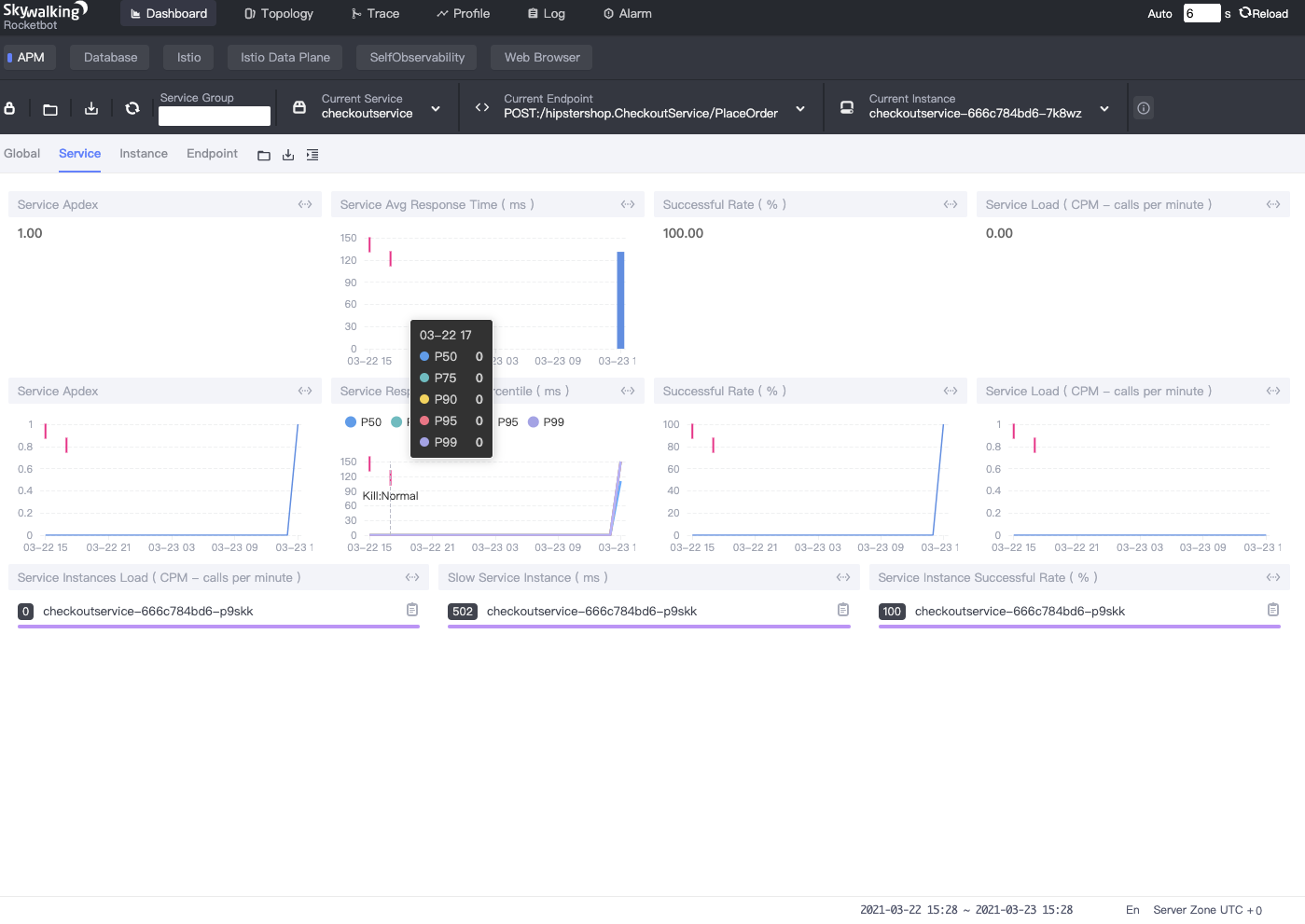The image size is (1305, 924).
Task: Click the Reload button
Action: (1264, 14)
